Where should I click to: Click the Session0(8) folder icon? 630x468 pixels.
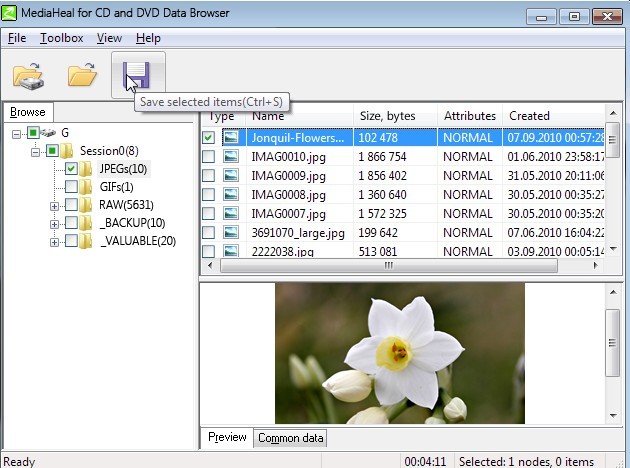(67, 151)
